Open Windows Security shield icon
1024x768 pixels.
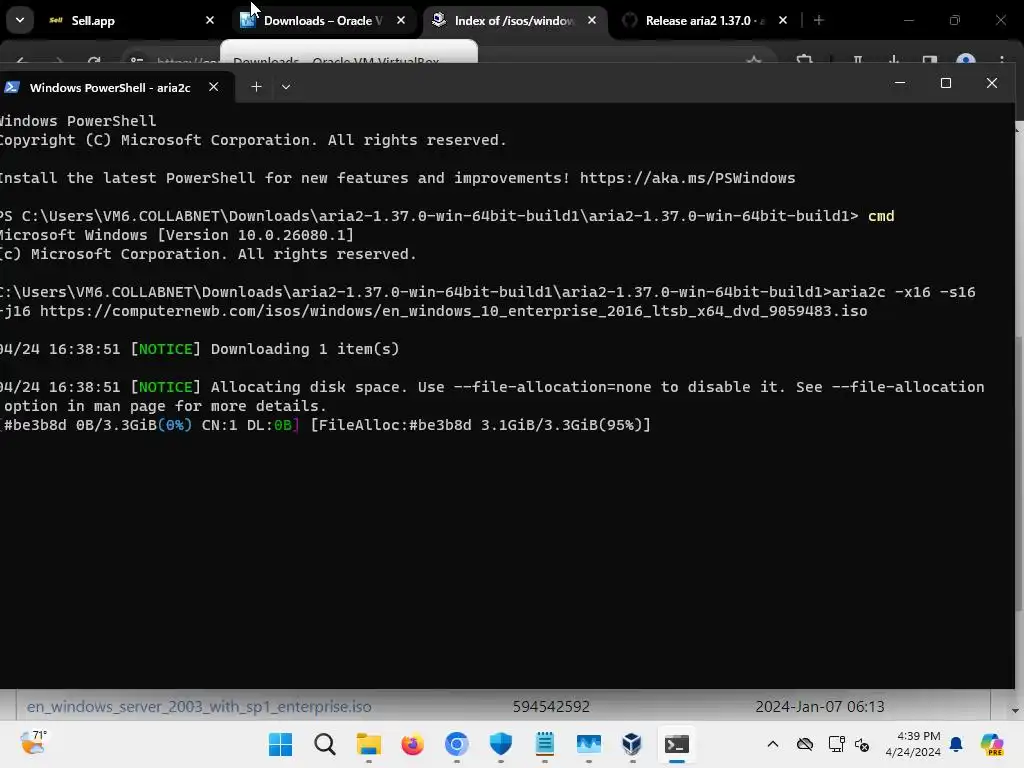point(501,744)
